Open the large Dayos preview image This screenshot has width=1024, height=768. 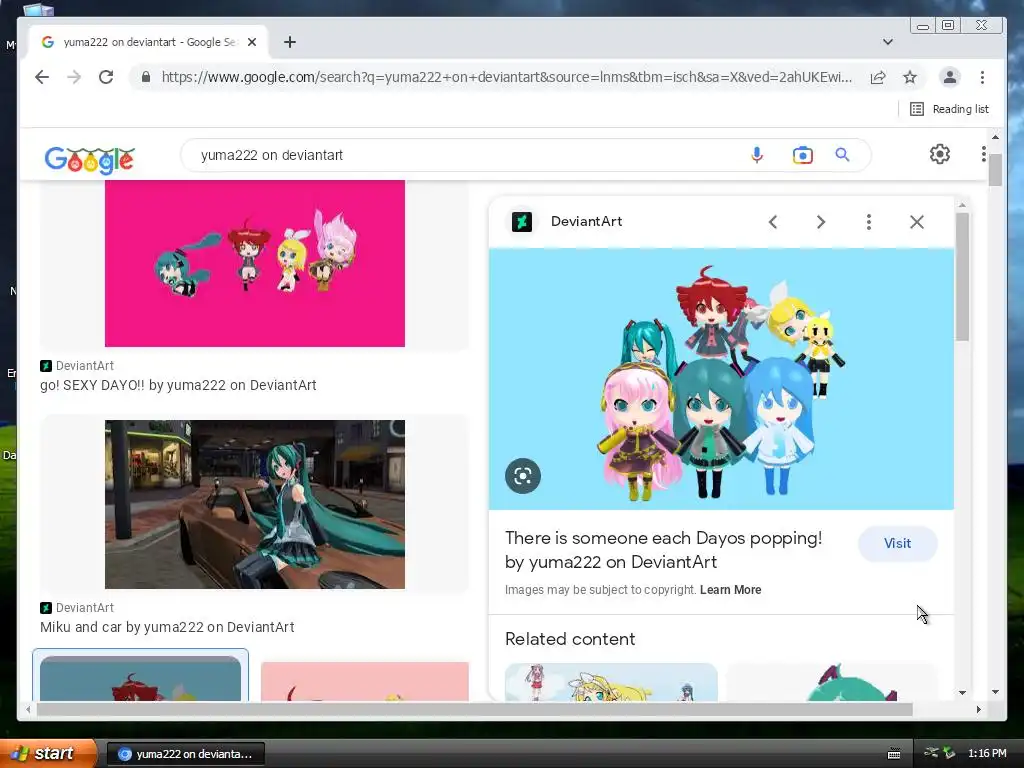point(721,379)
